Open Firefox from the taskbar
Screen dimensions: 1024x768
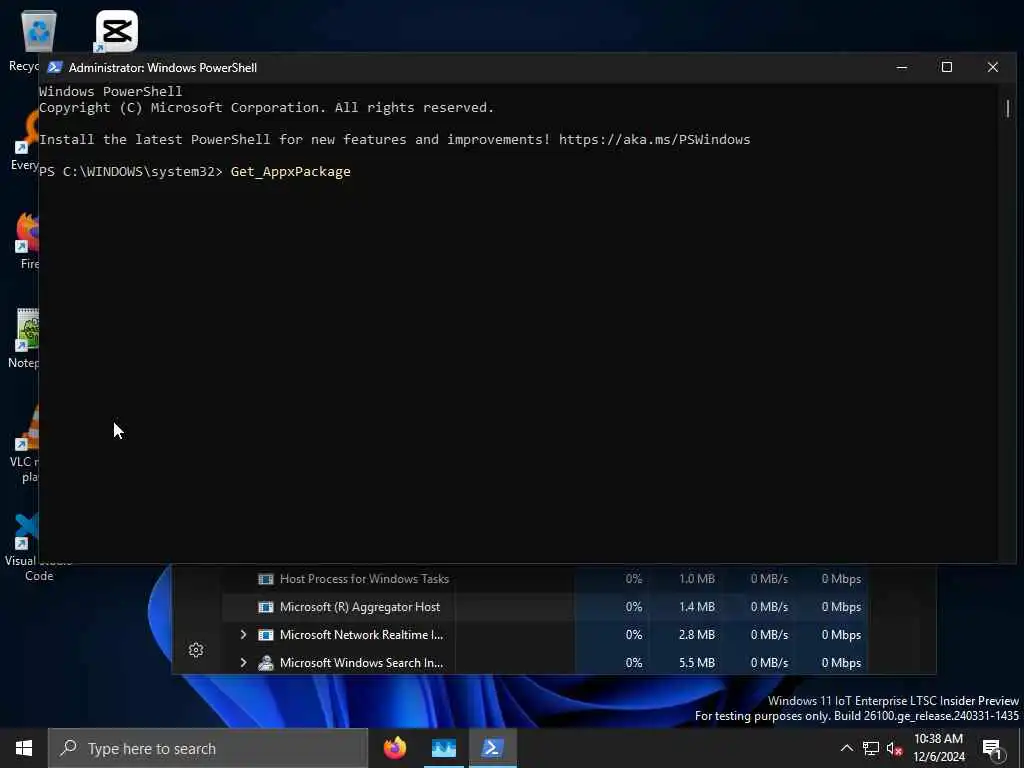pos(395,748)
